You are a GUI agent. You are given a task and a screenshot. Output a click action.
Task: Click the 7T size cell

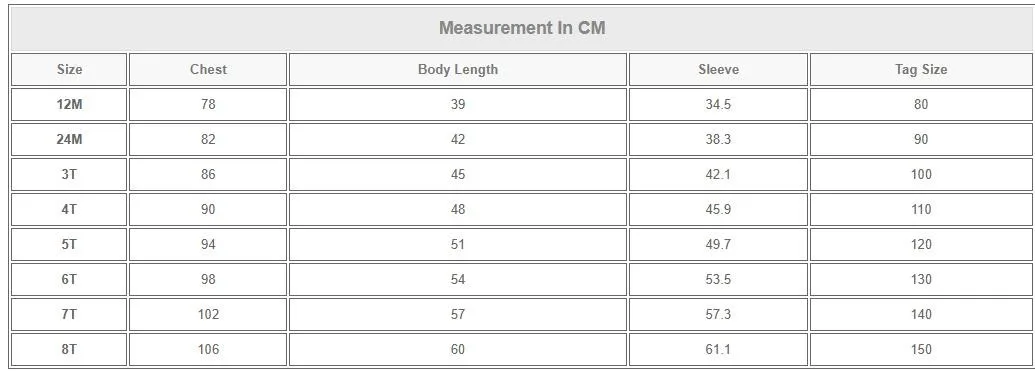point(69,314)
